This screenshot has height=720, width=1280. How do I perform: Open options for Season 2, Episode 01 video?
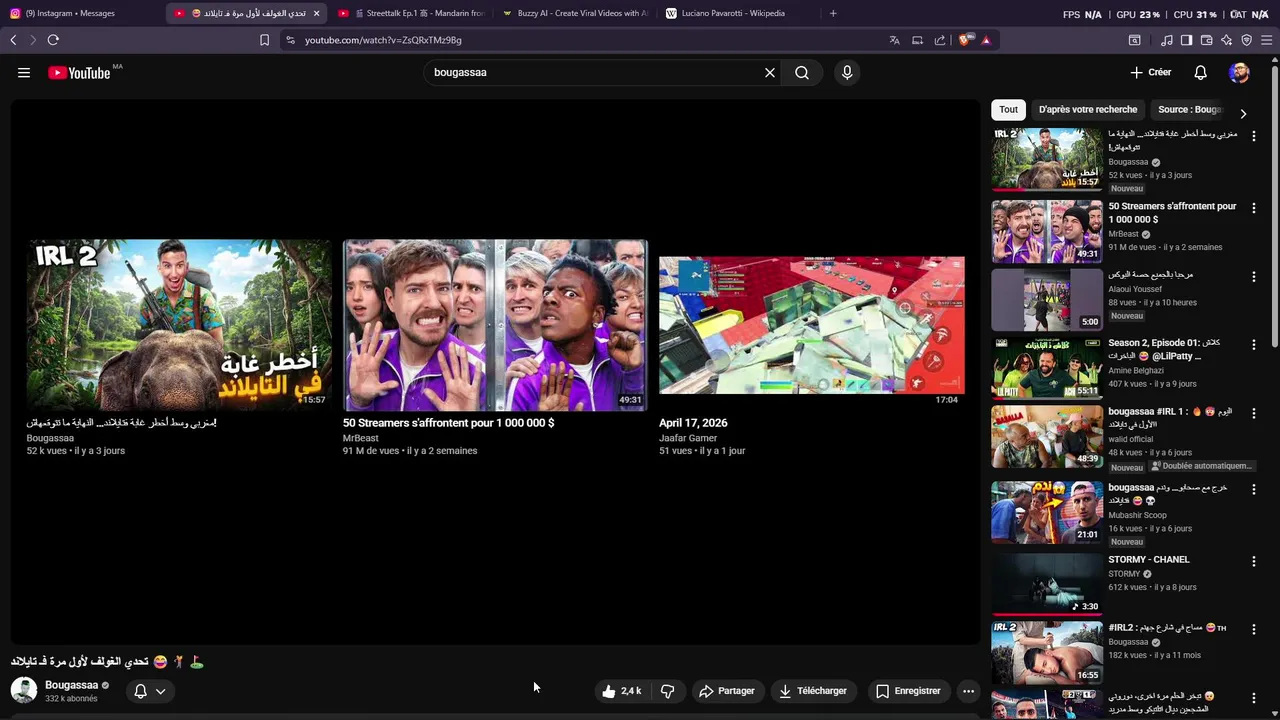point(1254,345)
